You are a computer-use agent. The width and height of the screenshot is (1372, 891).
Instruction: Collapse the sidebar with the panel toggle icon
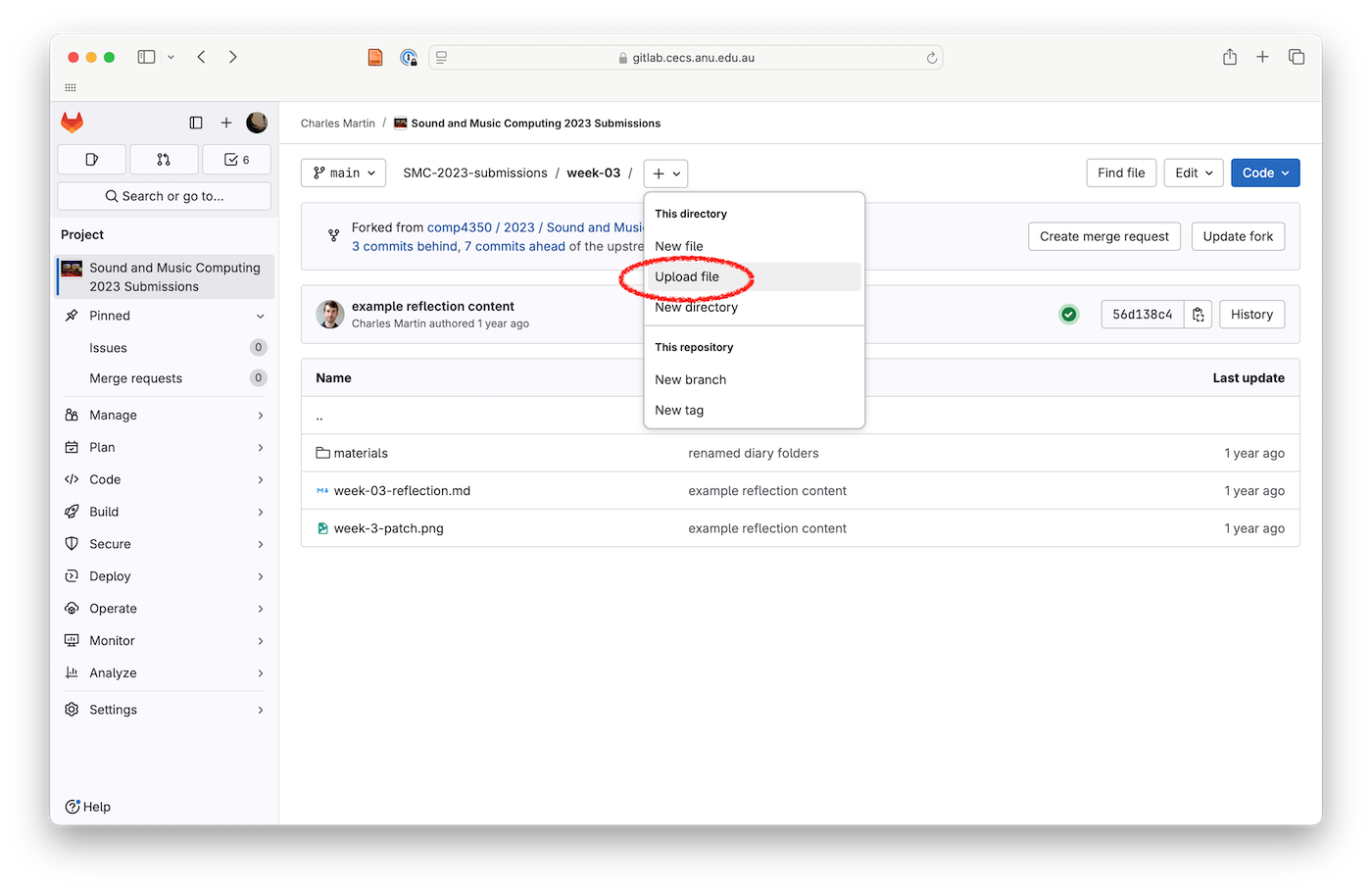(196, 123)
